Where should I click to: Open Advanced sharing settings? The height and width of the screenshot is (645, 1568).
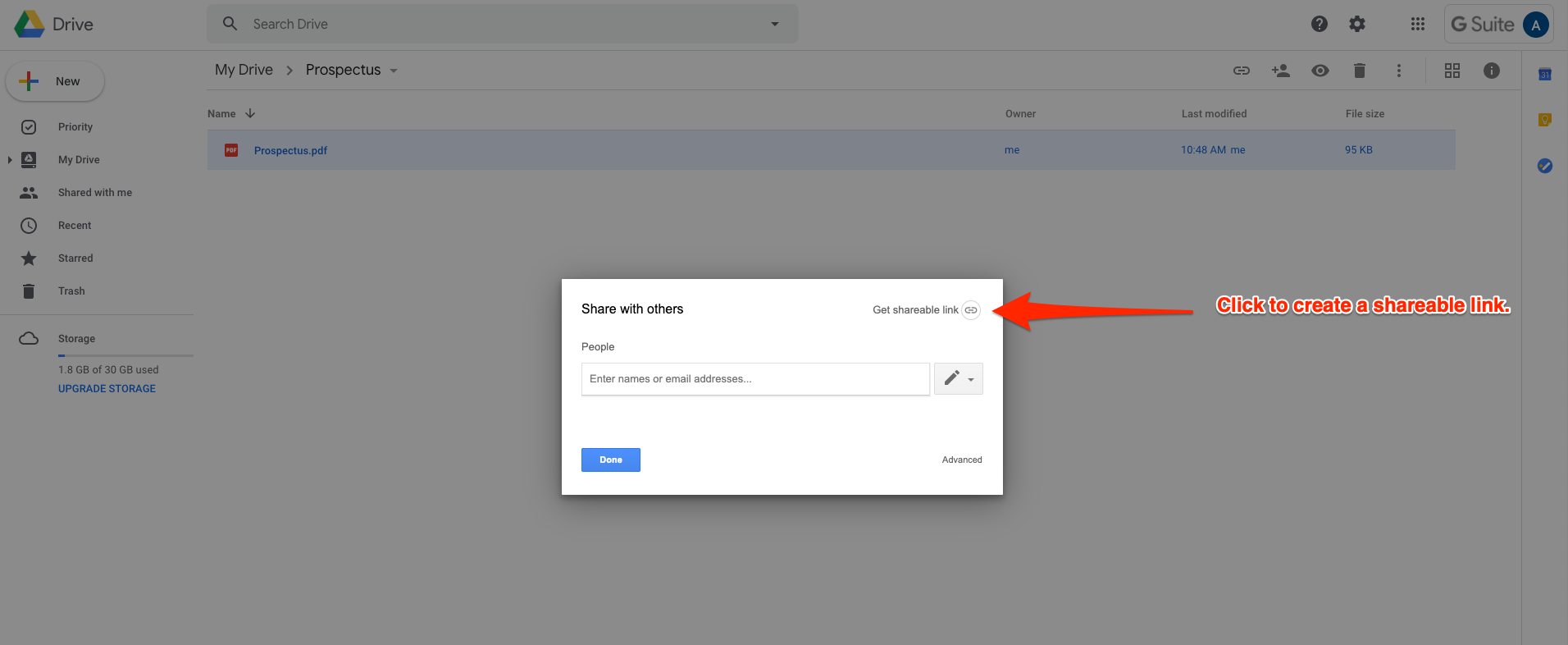(962, 460)
